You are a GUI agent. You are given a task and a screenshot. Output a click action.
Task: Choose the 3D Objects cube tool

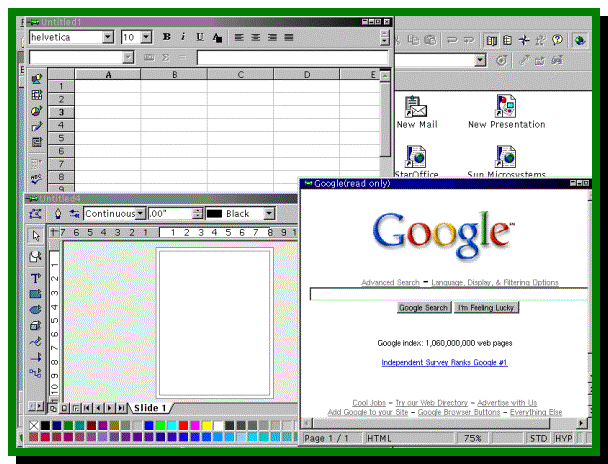(35, 326)
